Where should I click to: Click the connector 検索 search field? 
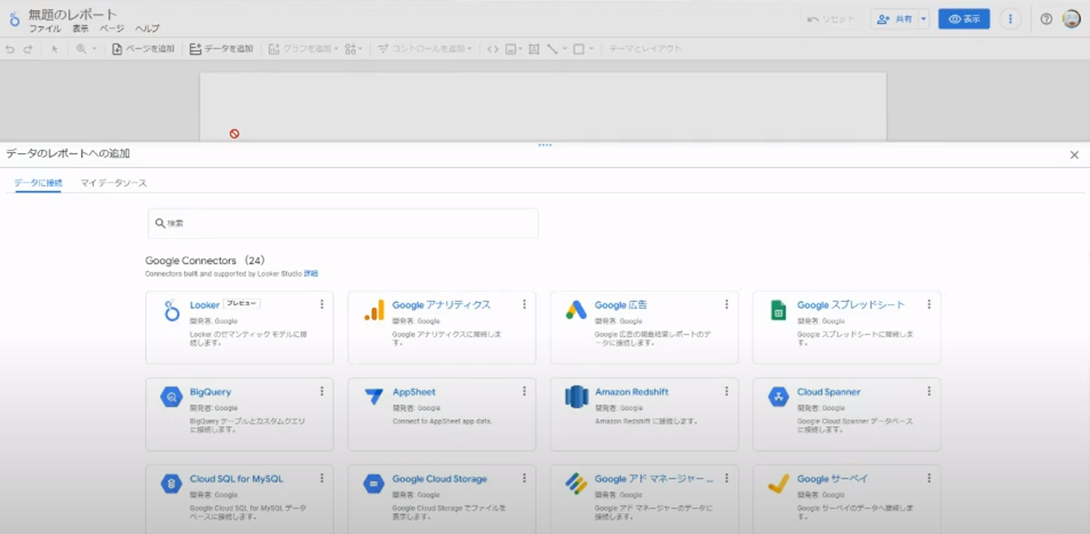point(343,223)
